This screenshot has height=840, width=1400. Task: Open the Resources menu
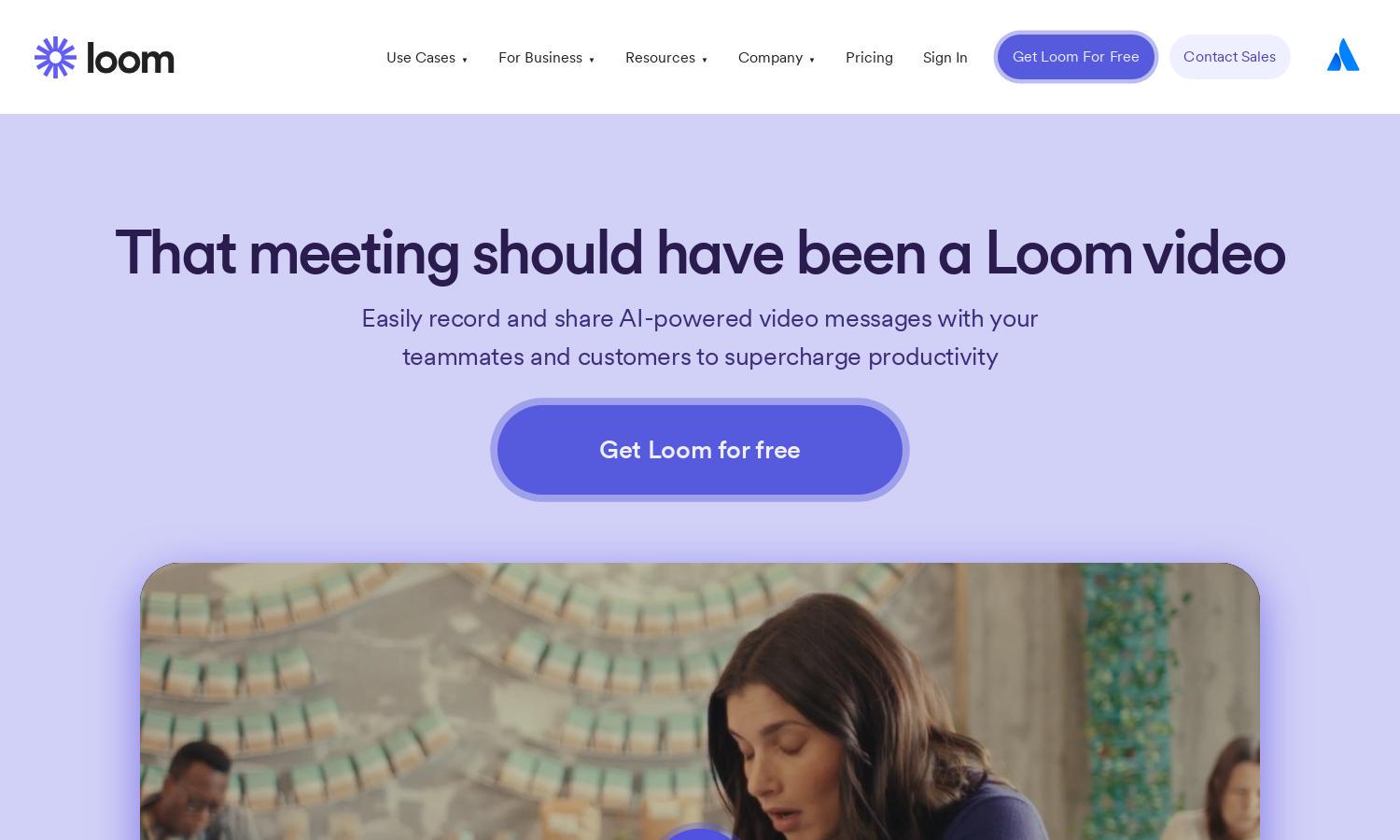pyautogui.click(x=660, y=58)
